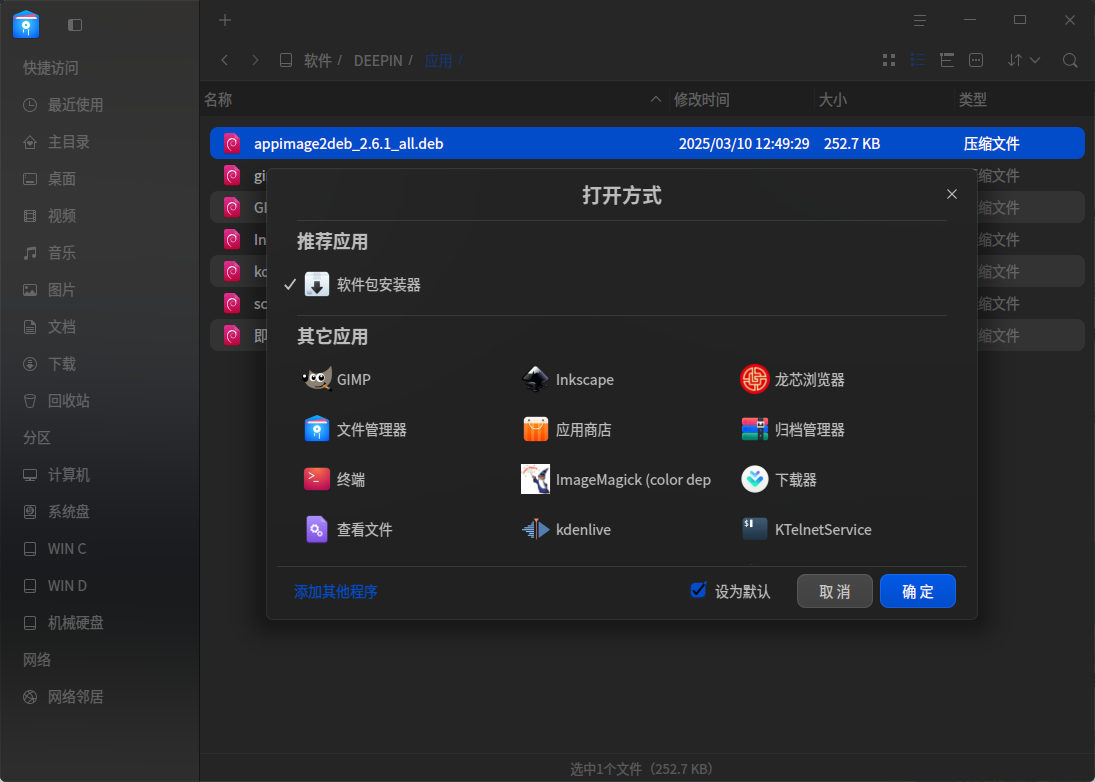Viewport: 1095px width, 782px height.
Task: Close the 打开方式 dialog
Action: pos(951,194)
